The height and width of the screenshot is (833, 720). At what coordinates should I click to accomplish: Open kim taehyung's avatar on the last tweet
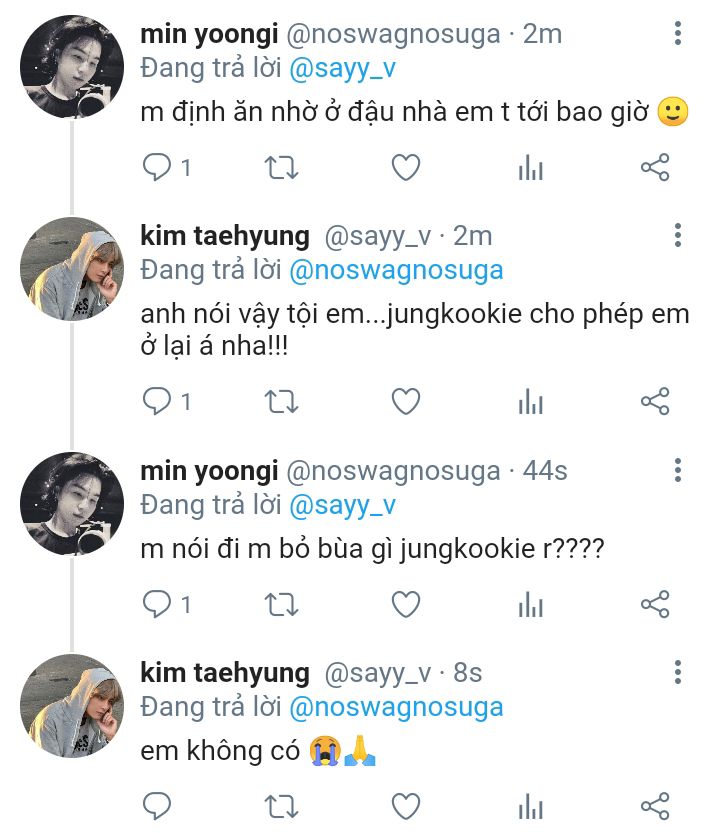coord(72,705)
